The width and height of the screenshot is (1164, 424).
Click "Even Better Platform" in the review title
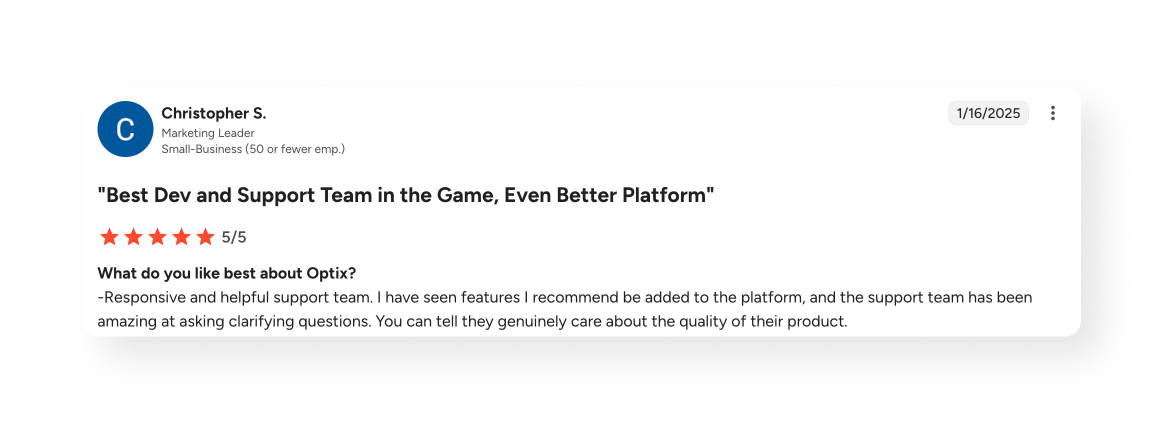pyautogui.click(x=608, y=195)
